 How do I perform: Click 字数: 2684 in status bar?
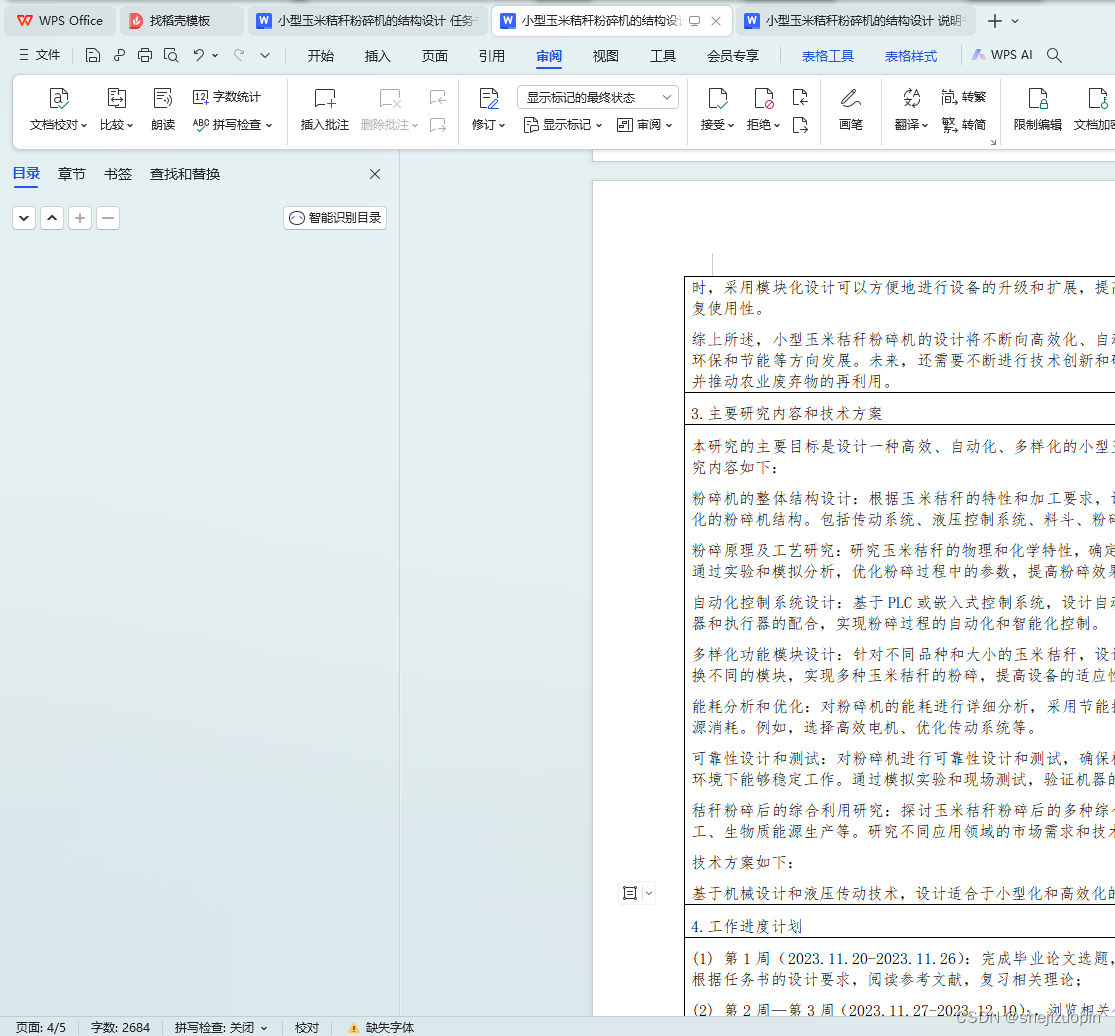click(x=120, y=1027)
